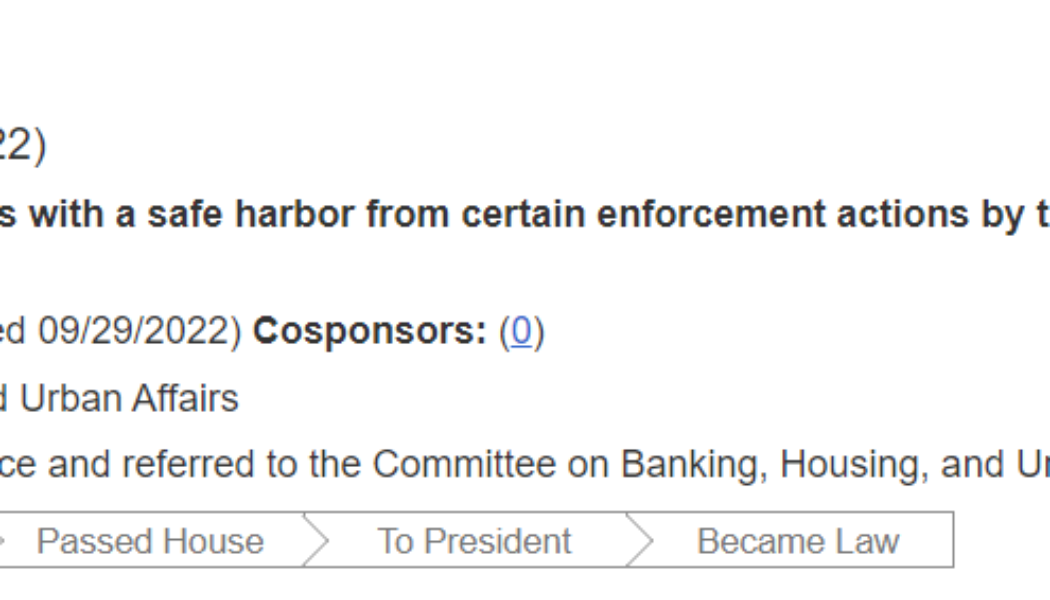The width and height of the screenshot is (1050, 600).
Task: Click the right border of the Became Law box
Action: [x=952, y=541]
